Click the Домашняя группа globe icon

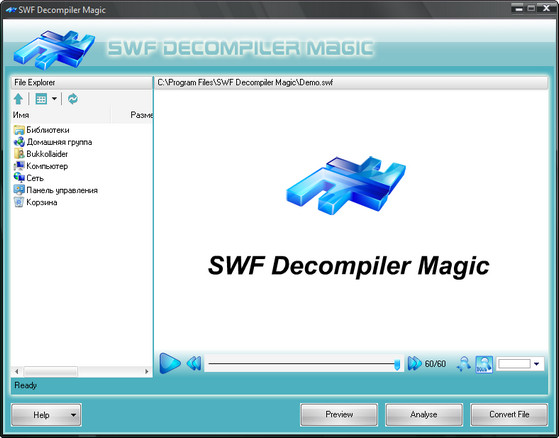click(19, 142)
